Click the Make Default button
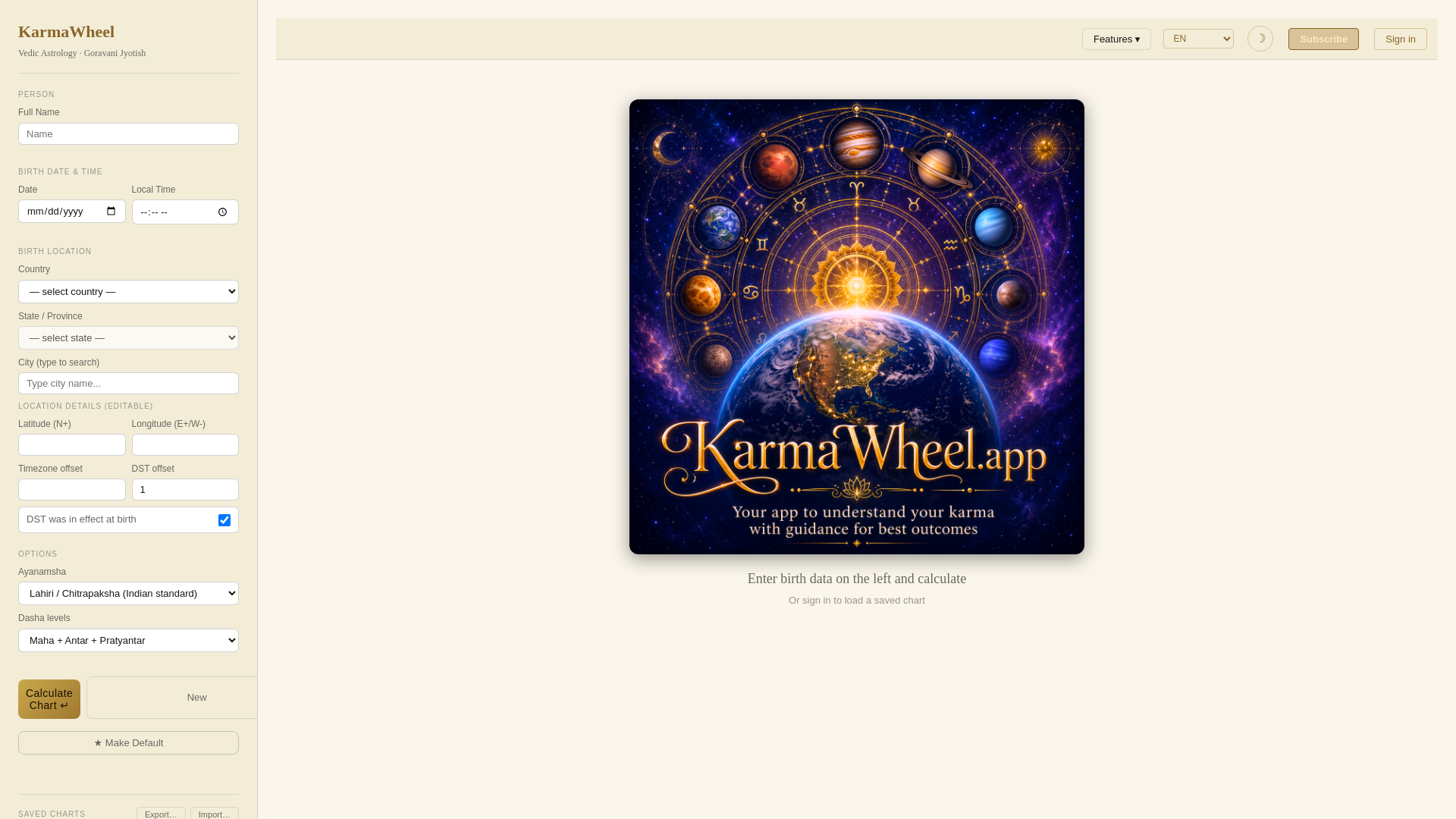 (x=128, y=742)
